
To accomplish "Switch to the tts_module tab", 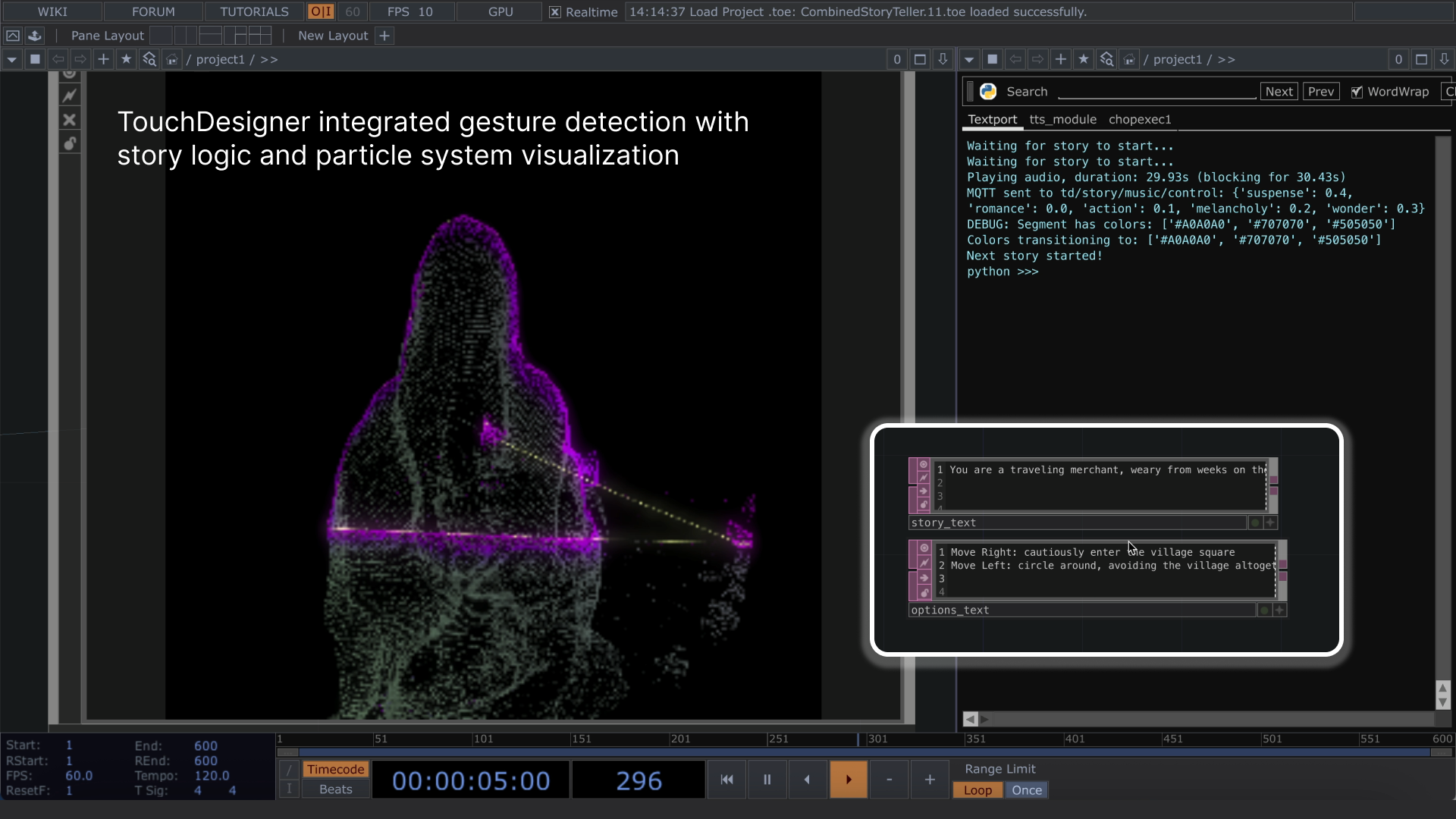I will 1062,119.
